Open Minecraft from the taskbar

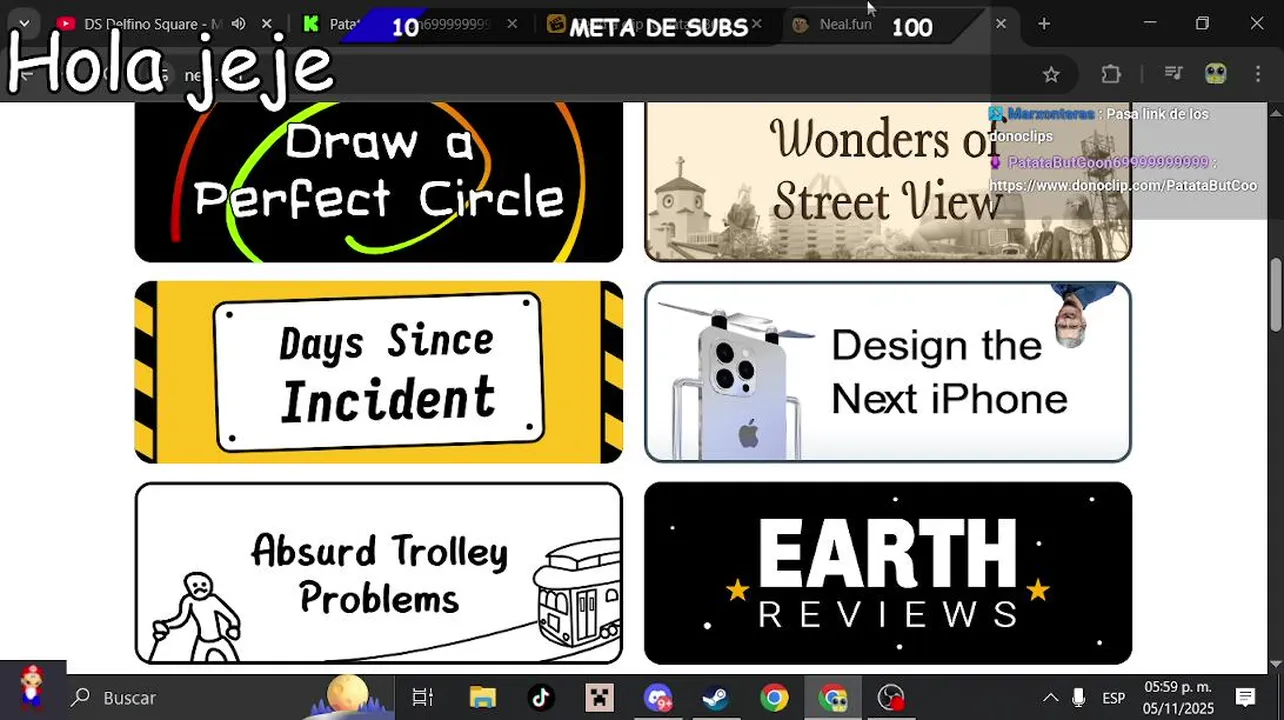point(599,697)
